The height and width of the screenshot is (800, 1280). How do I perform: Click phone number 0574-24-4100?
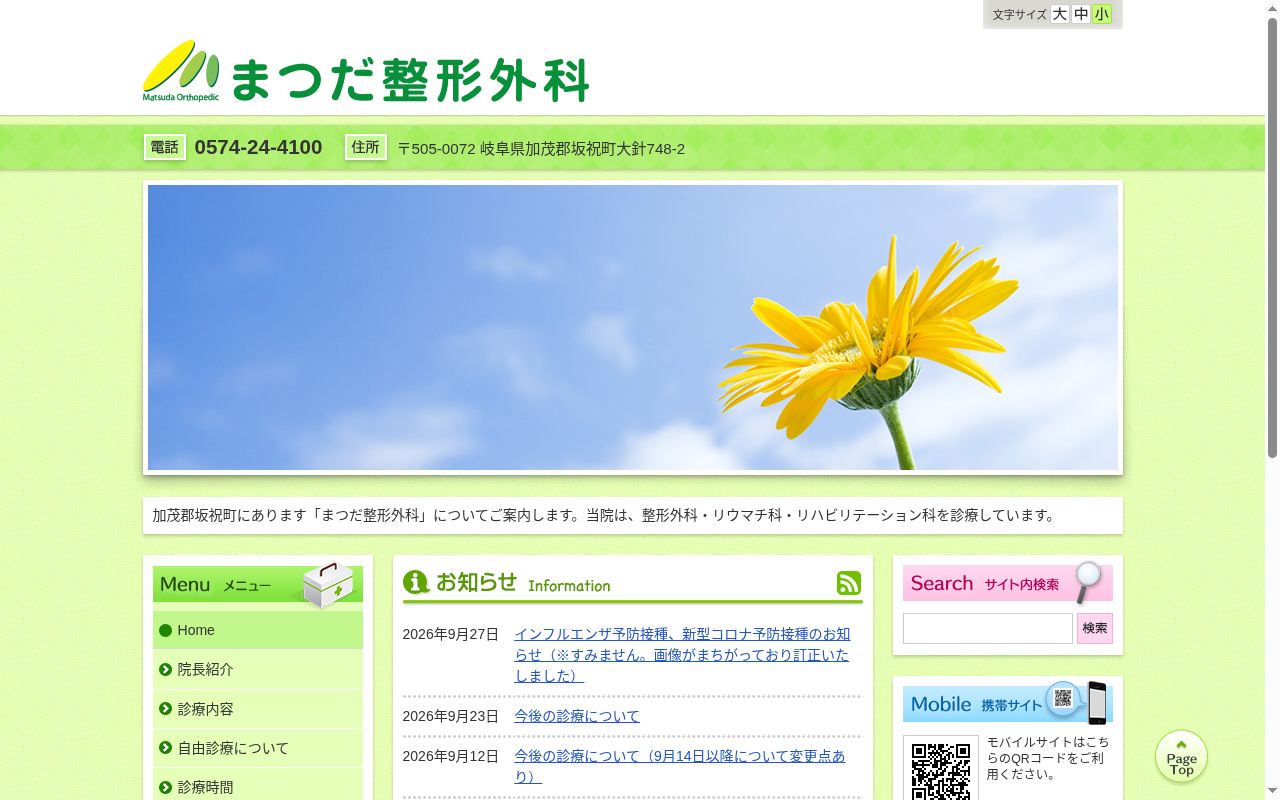(x=258, y=147)
